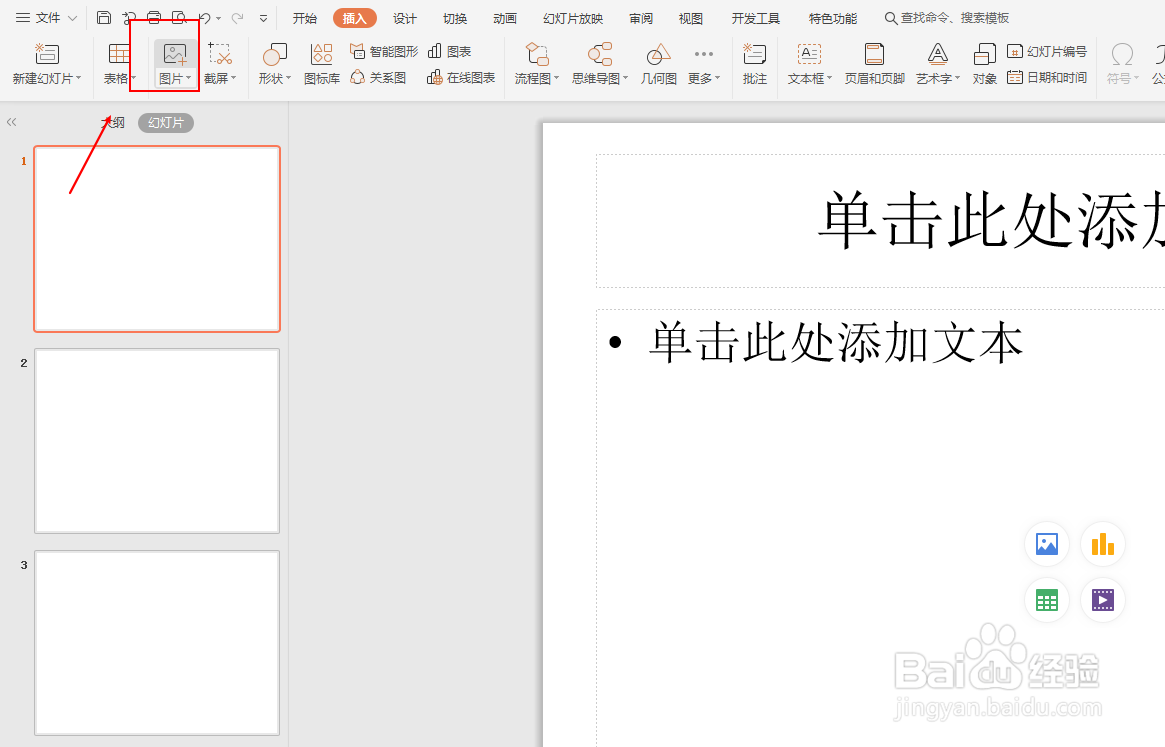Open the Slide Show (幻灯片放映) tab
Viewport: 1165px width, 747px height.
573,18
